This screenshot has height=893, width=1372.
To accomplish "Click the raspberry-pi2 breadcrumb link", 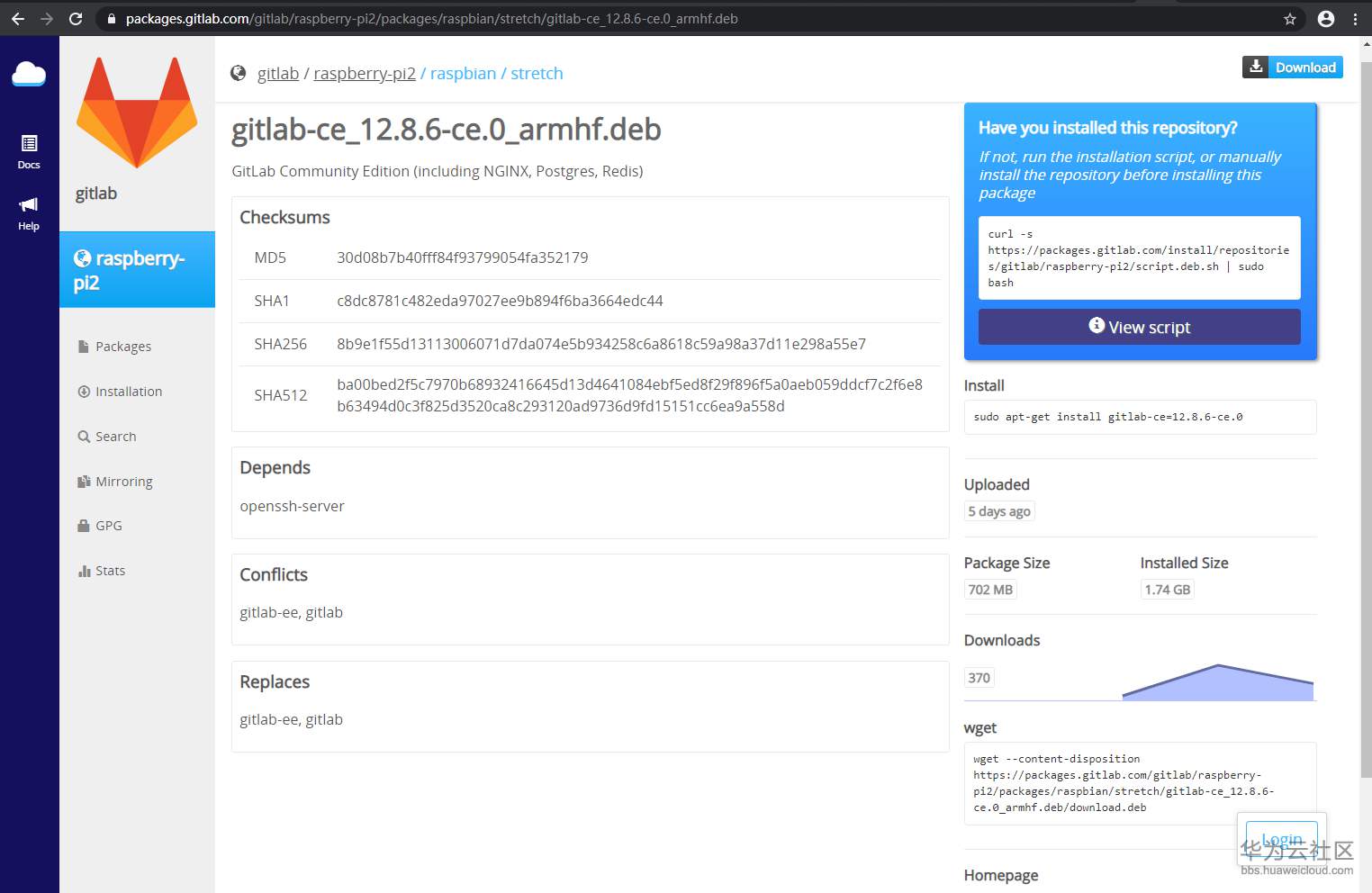I will (x=365, y=74).
